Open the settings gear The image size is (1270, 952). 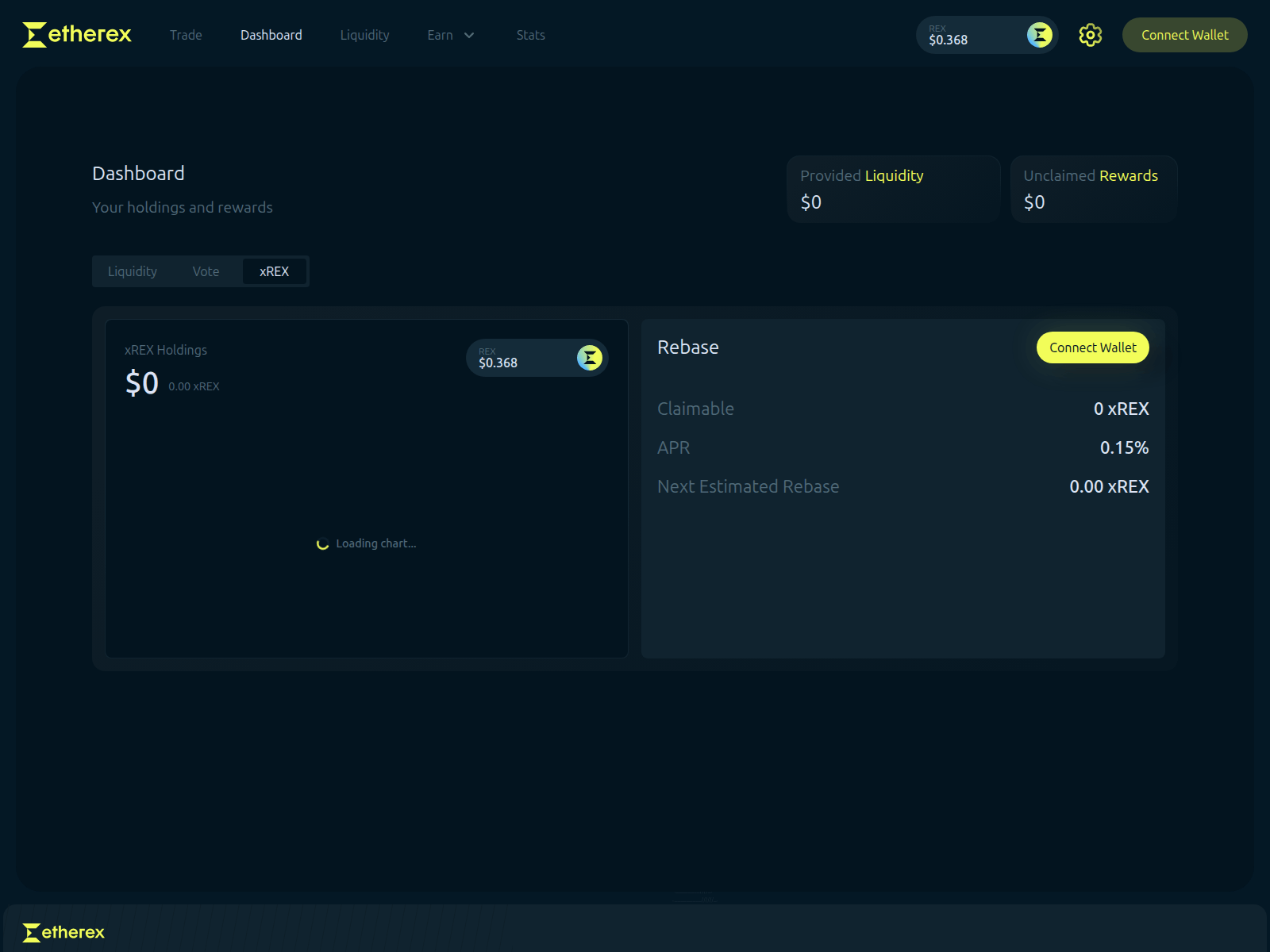1090,35
